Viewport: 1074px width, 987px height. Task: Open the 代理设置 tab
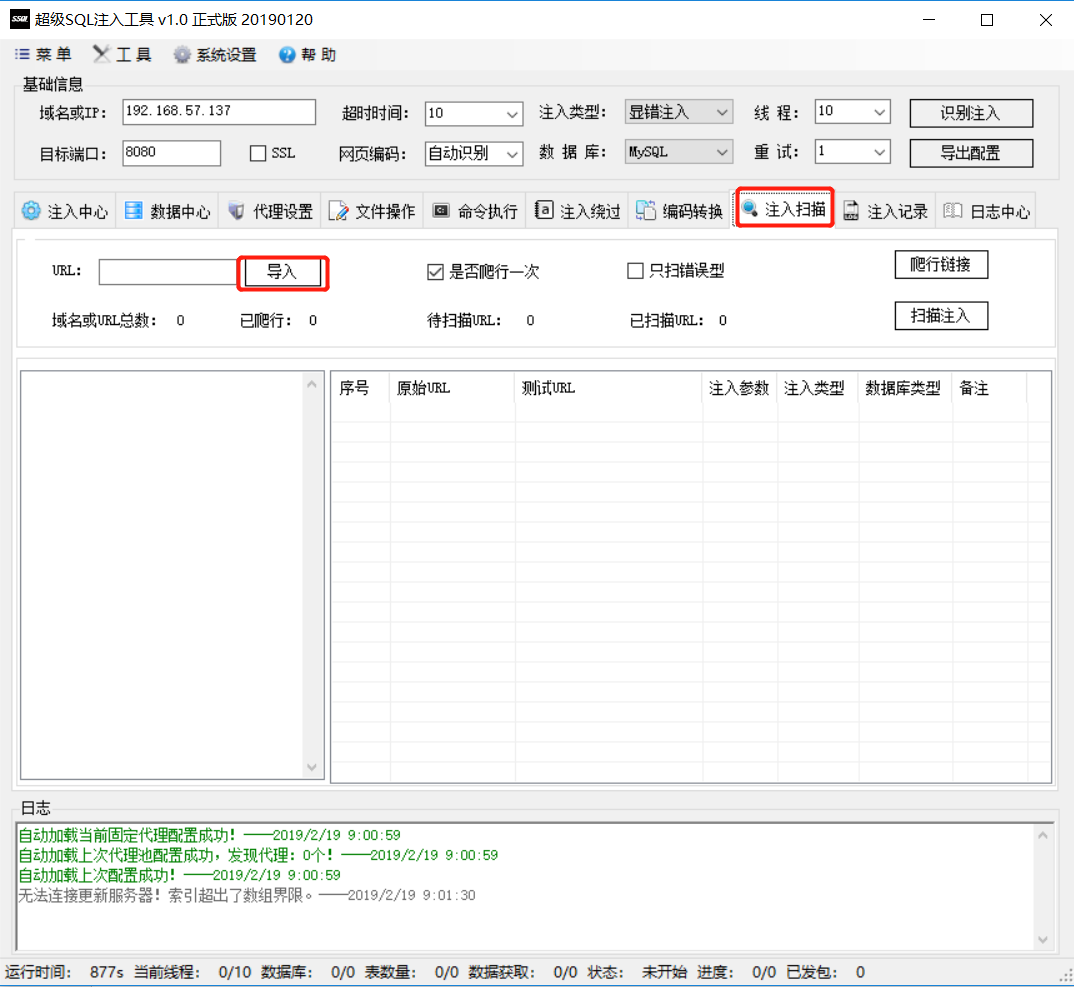pos(271,212)
